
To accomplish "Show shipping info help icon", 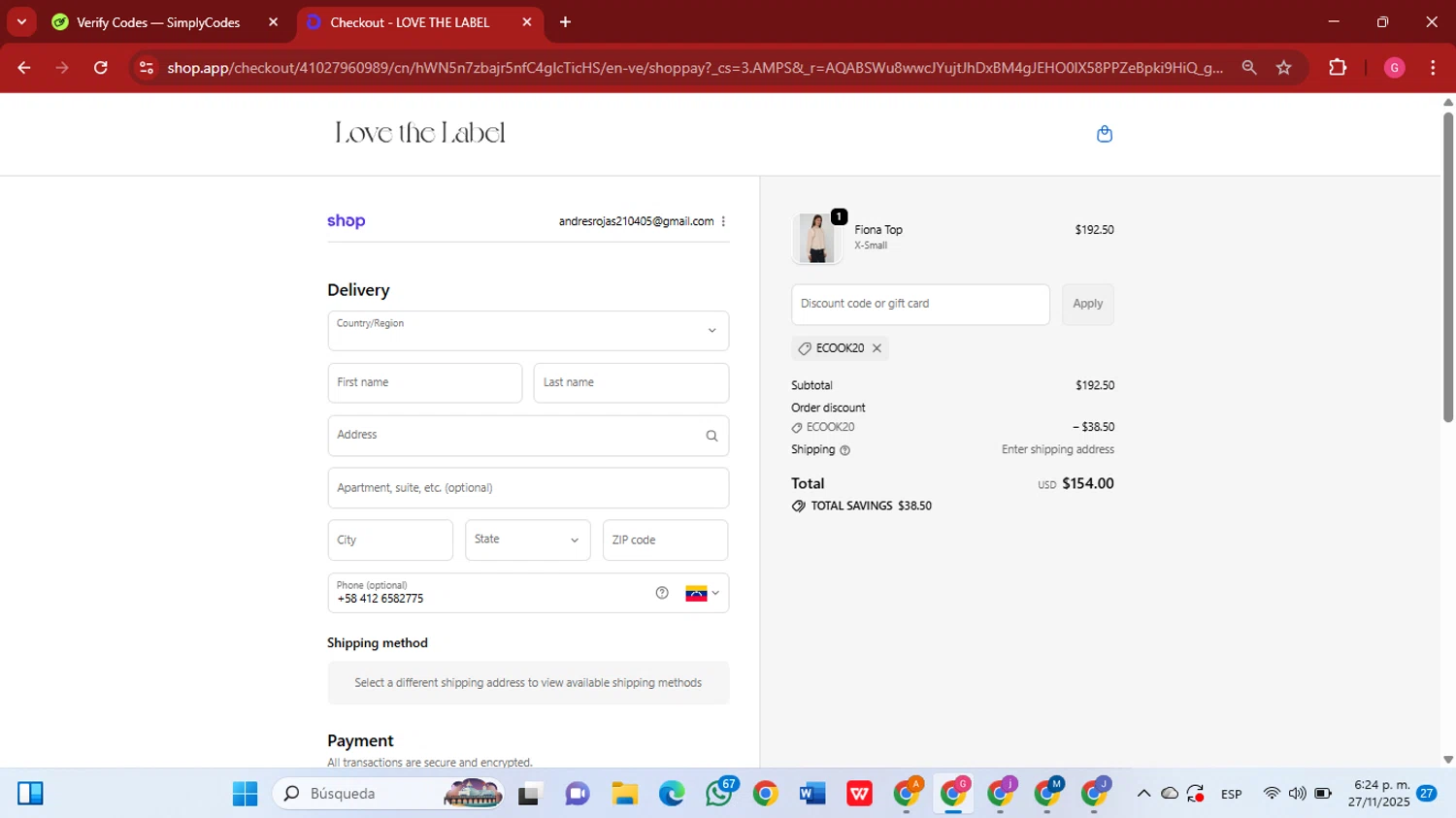I will (844, 450).
